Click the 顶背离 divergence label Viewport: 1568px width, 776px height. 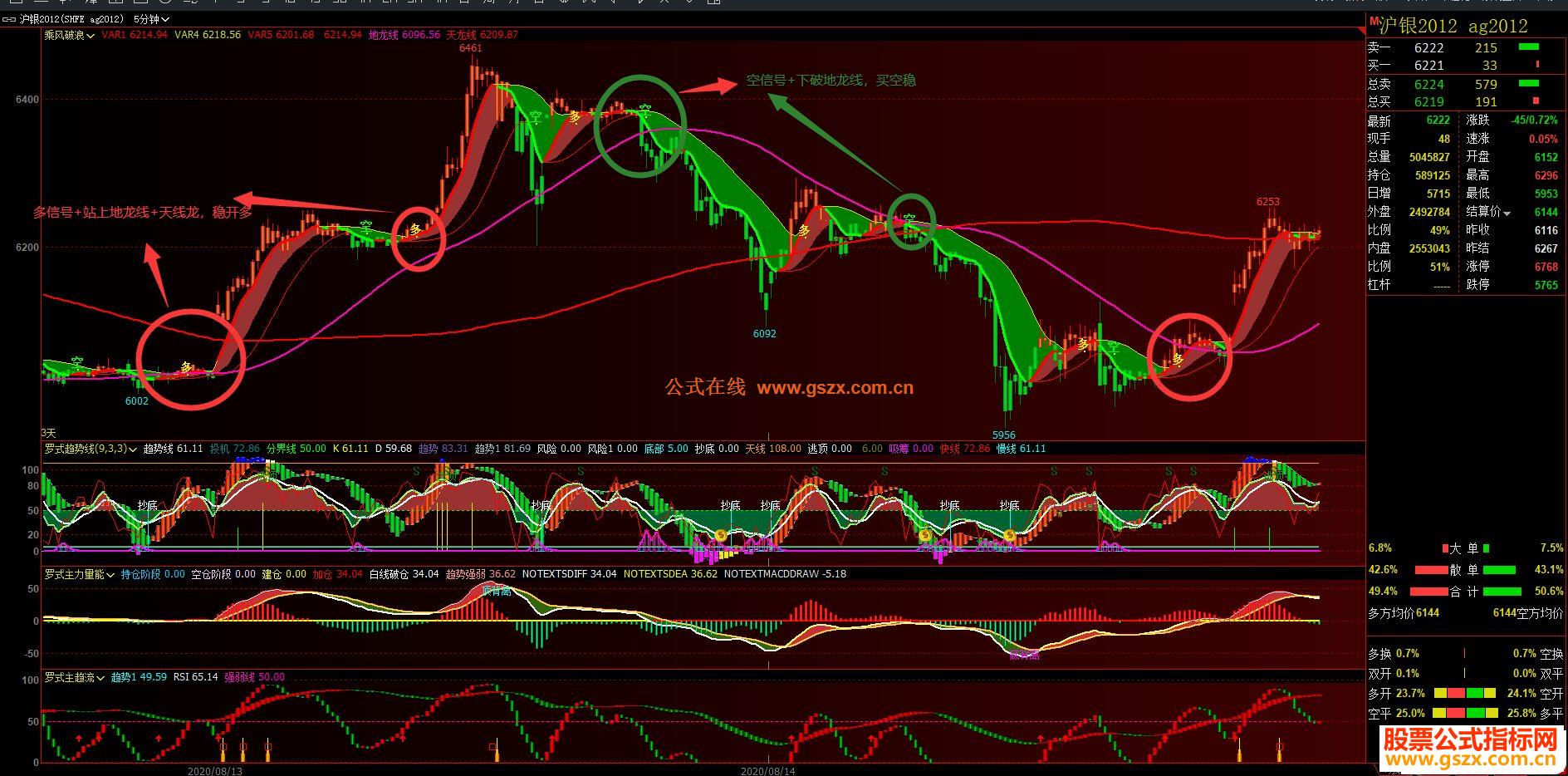497,592
